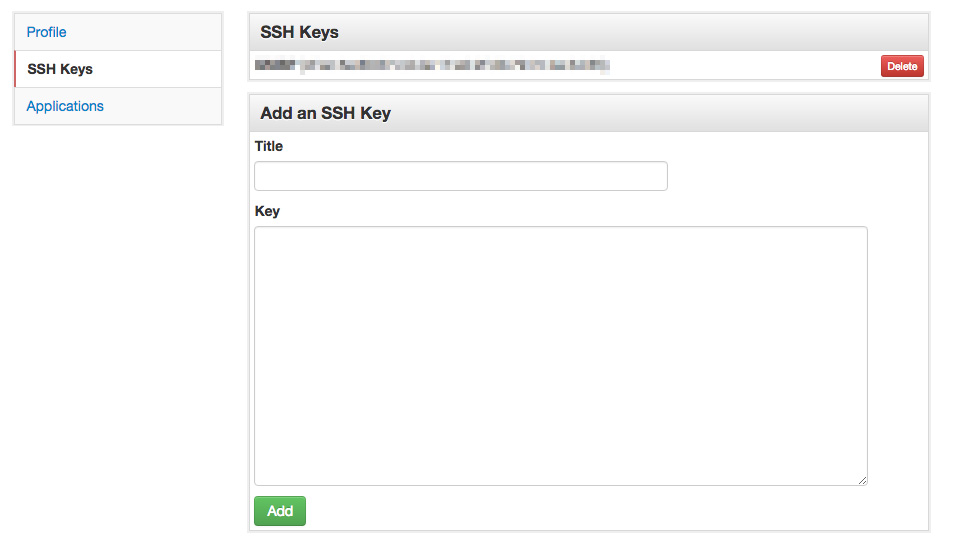The image size is (973, 553).
Task: Choose Applications from the sidebar menu
Action: (65, 106)
